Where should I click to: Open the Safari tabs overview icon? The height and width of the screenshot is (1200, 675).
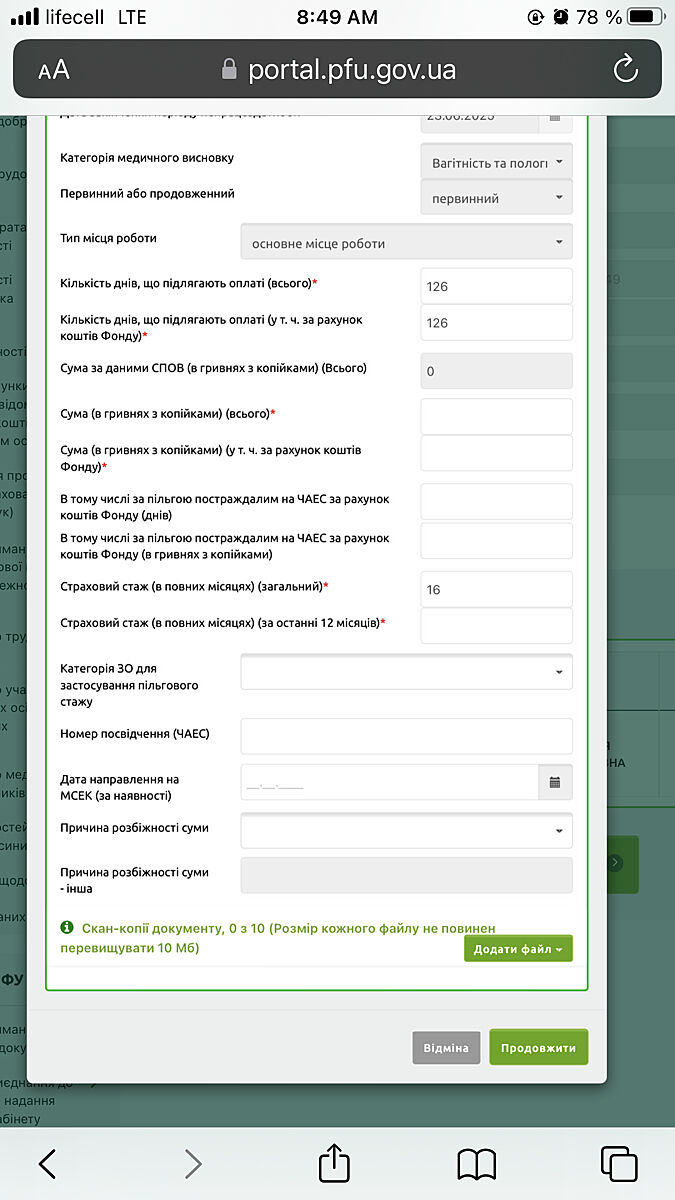pos(619,1163)
